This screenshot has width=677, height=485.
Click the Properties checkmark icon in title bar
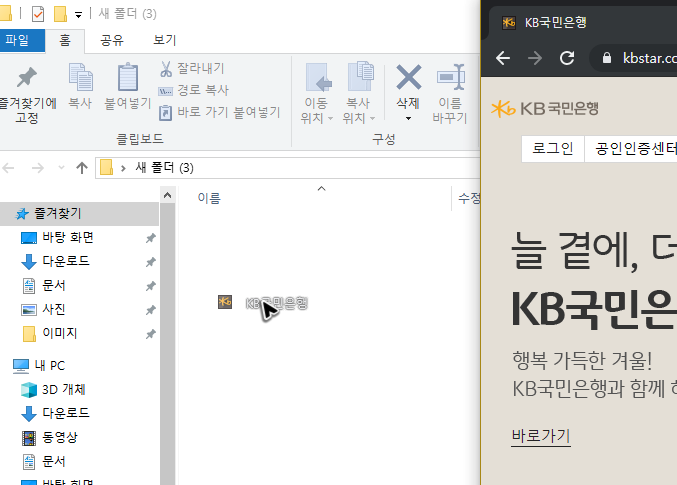coord(38,14)
